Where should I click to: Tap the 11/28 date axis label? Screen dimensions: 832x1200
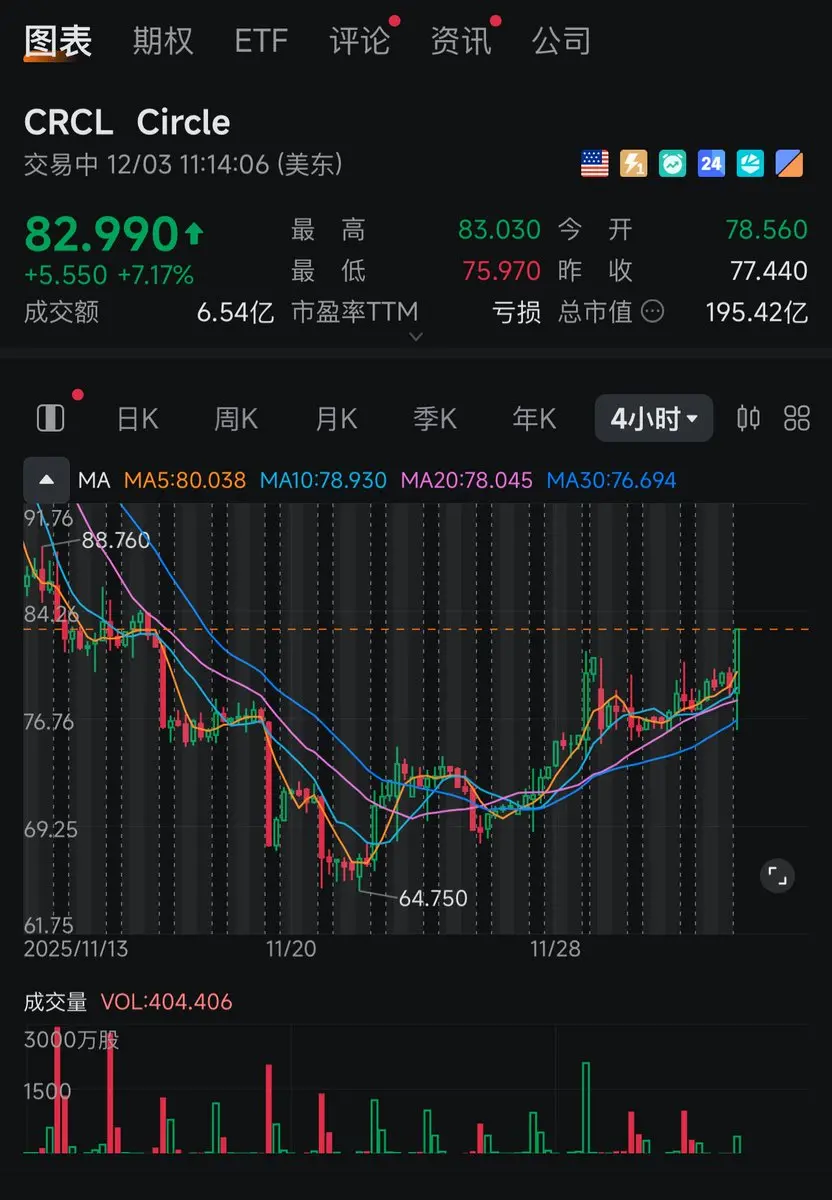tap(555, 948)
